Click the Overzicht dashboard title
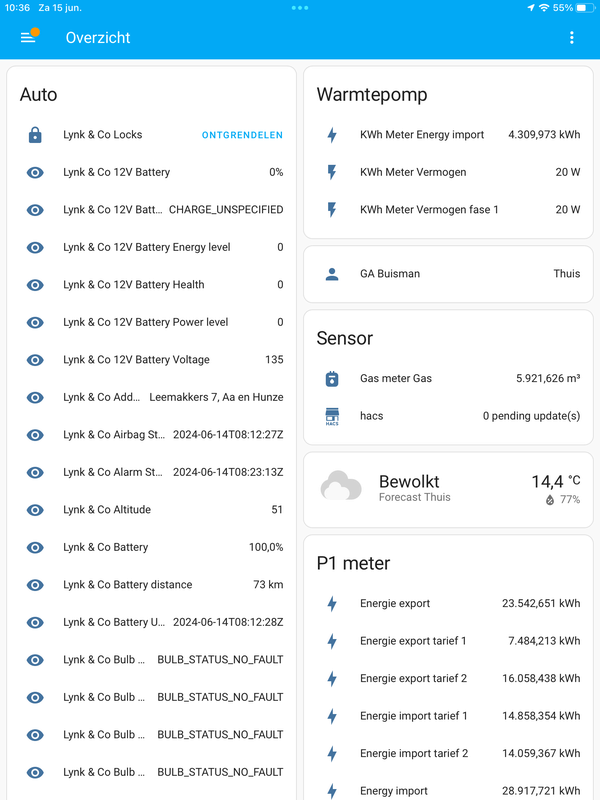The image size is (600, 800). (x=98, y=38)
